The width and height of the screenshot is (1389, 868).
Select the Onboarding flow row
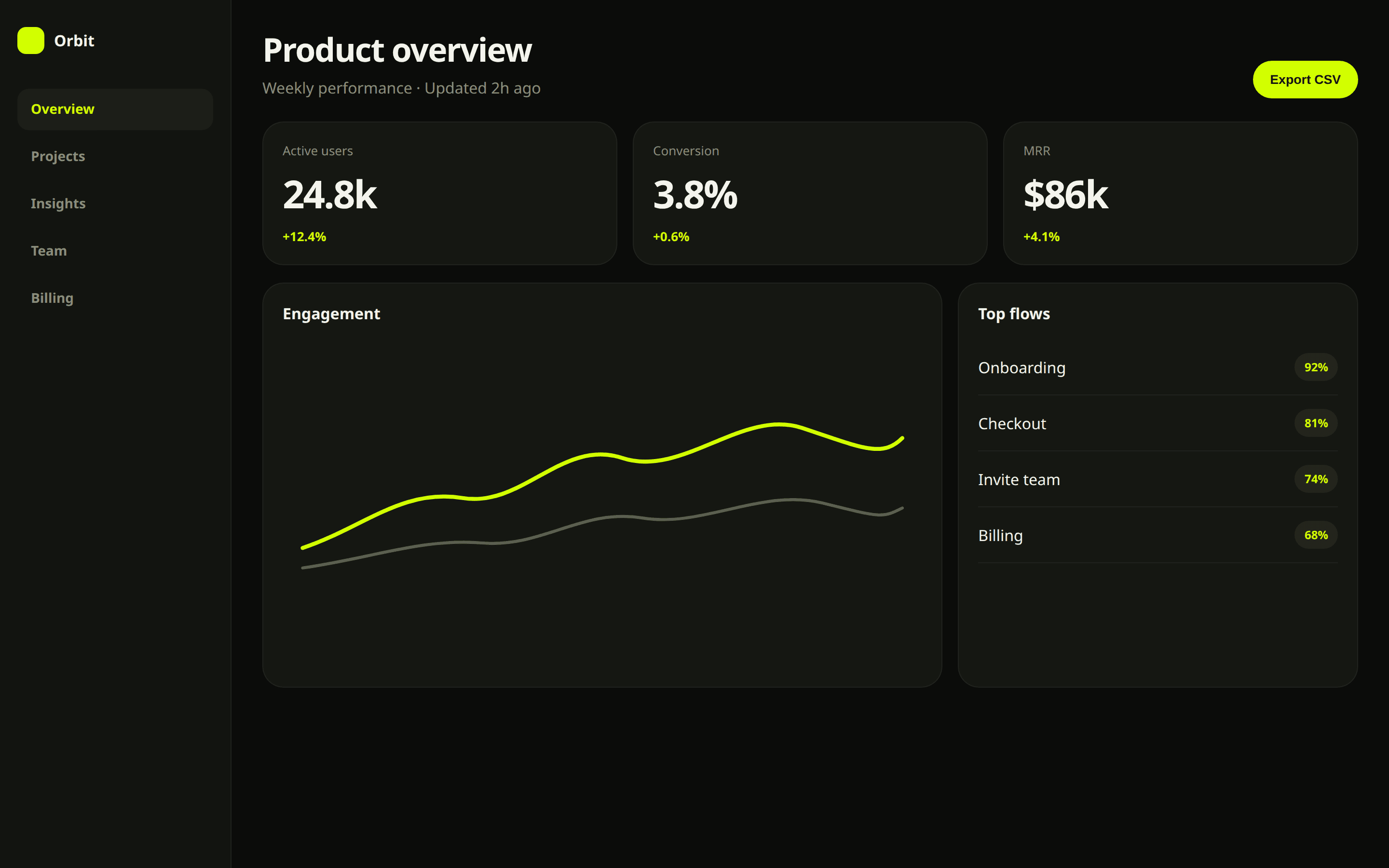point(1157,367)
